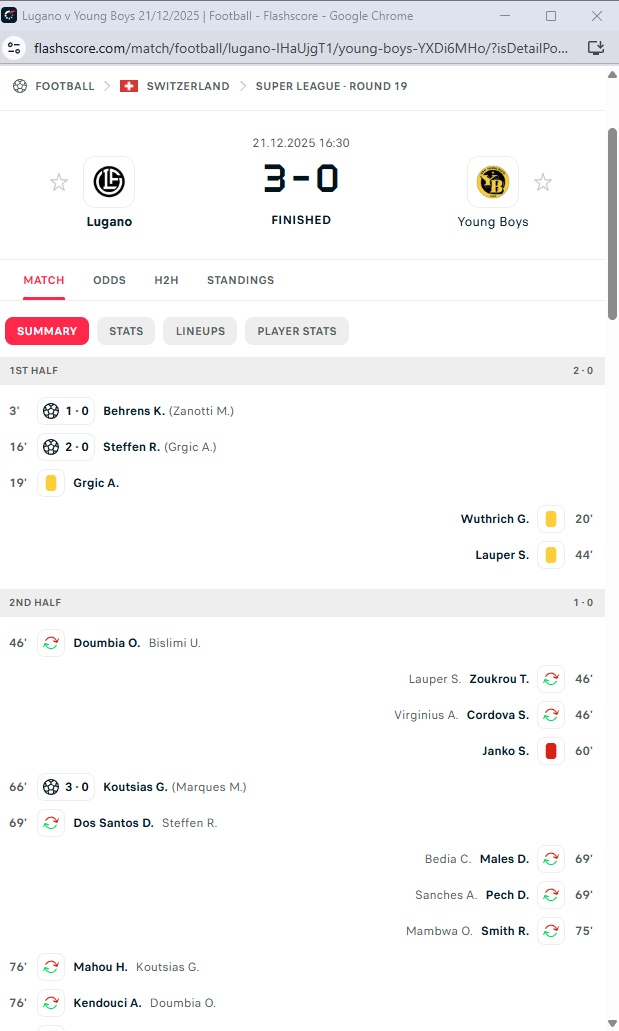Switch to the ODDS tab
The height and width of the screenshot is (1031, 619).
[x=109, y=280]
